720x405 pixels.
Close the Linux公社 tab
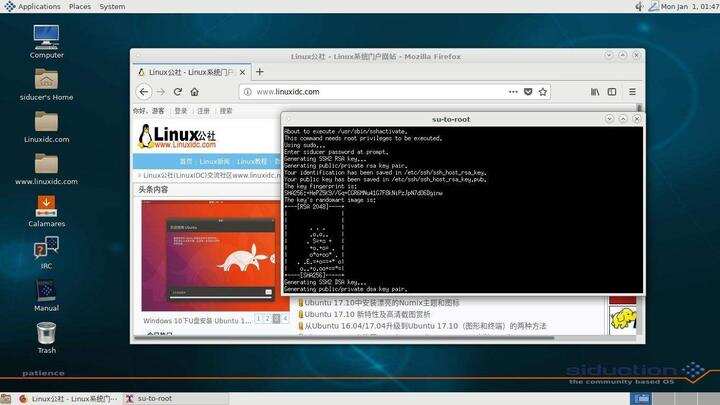[242, 72]
